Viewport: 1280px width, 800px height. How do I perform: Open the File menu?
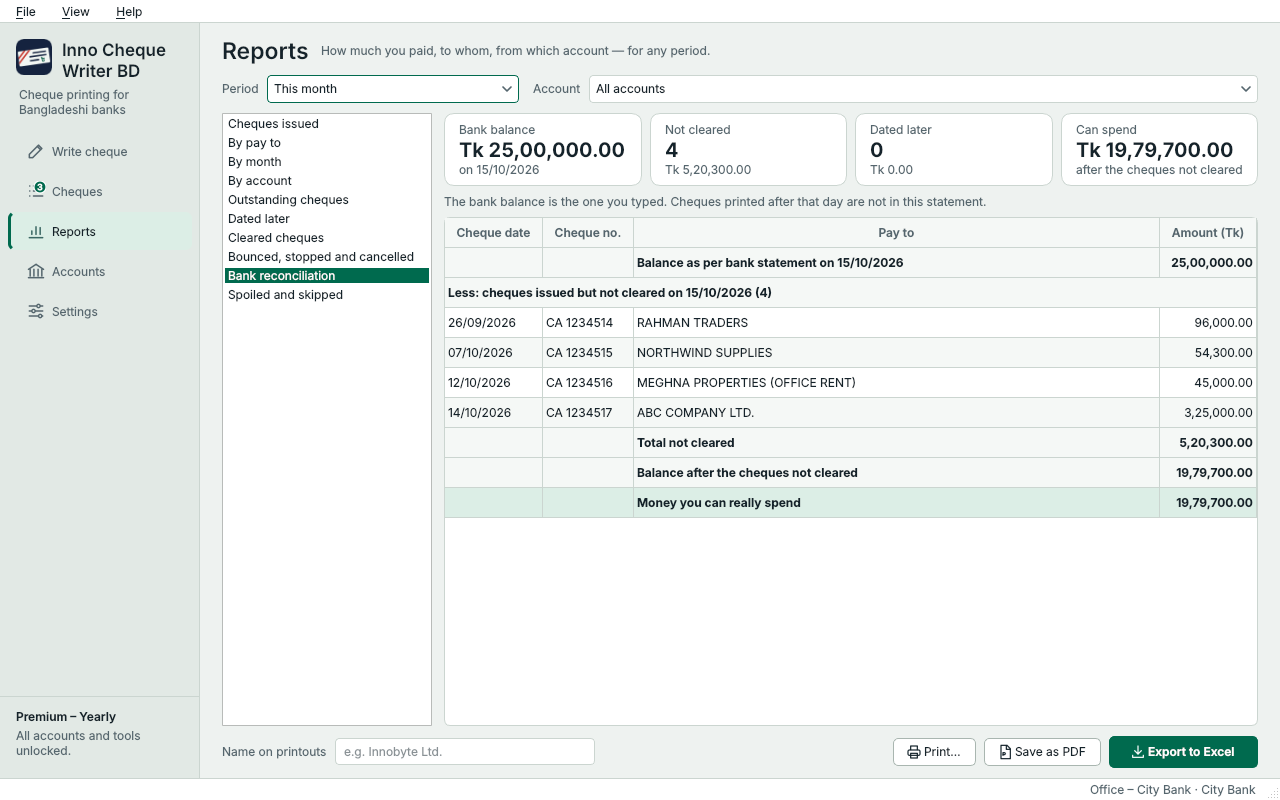click(26, 12)
